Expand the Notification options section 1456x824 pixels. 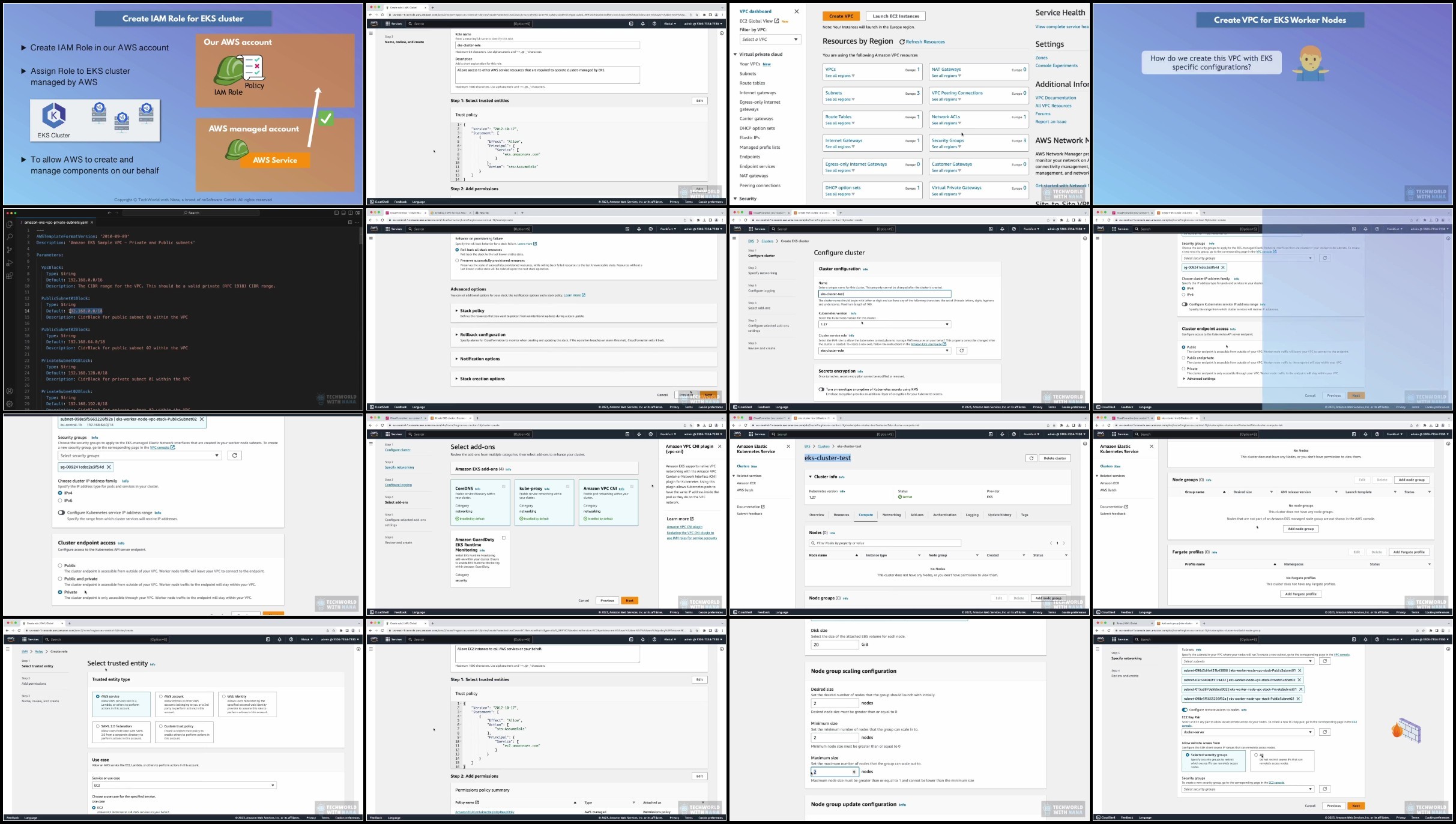477,359
